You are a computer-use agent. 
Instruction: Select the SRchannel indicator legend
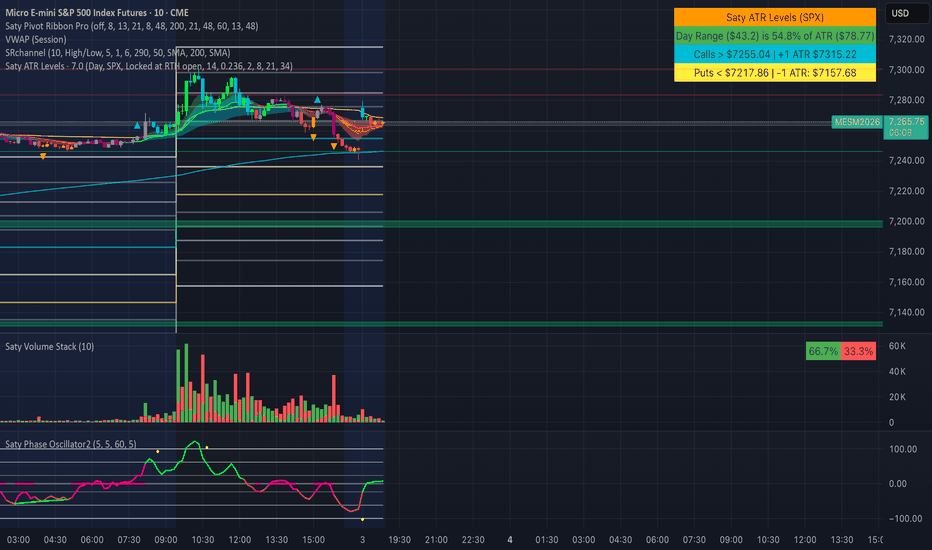pyautogui.click(x=118, y=53)
